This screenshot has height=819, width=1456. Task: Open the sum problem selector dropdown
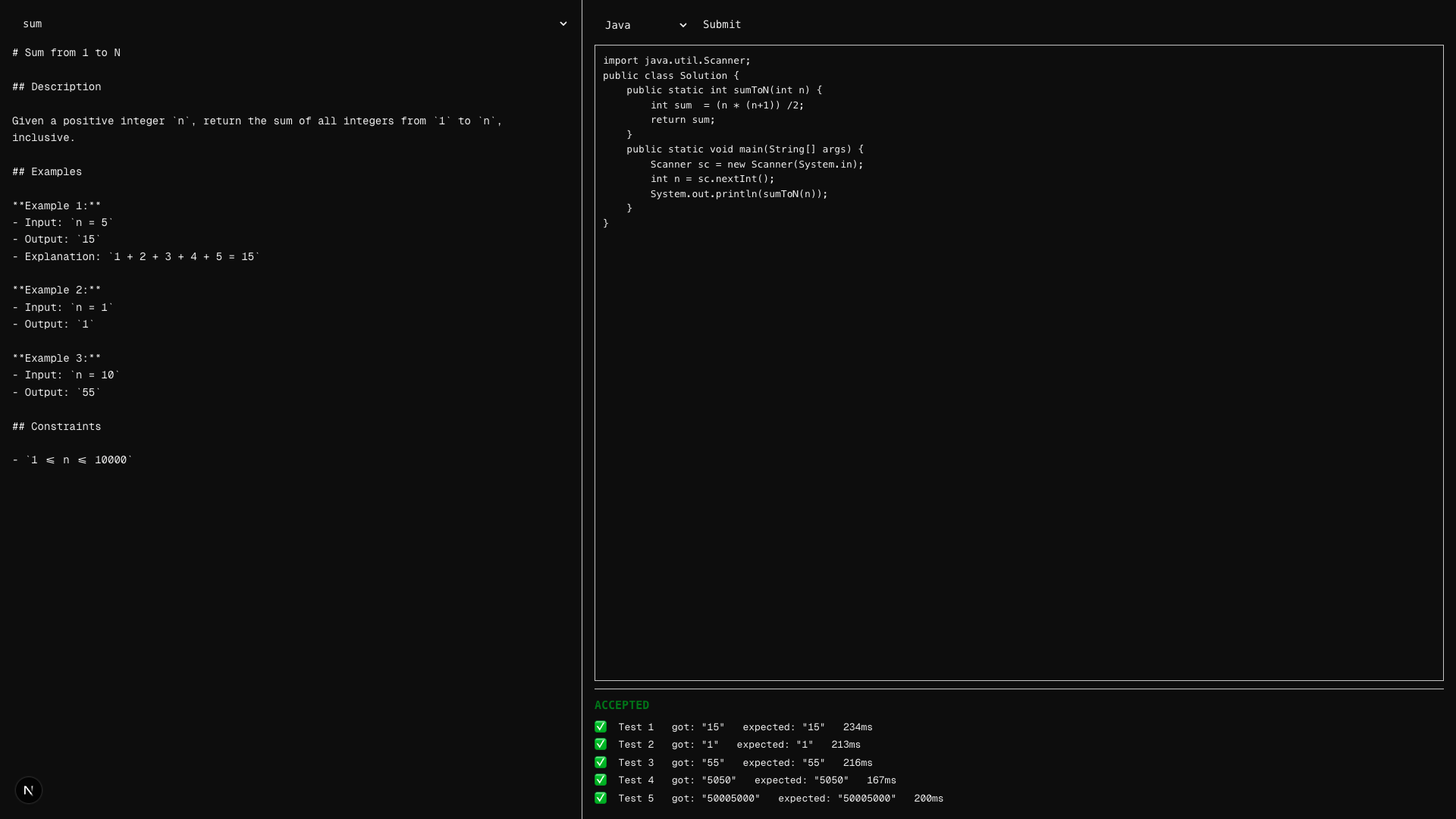[291, 24]
